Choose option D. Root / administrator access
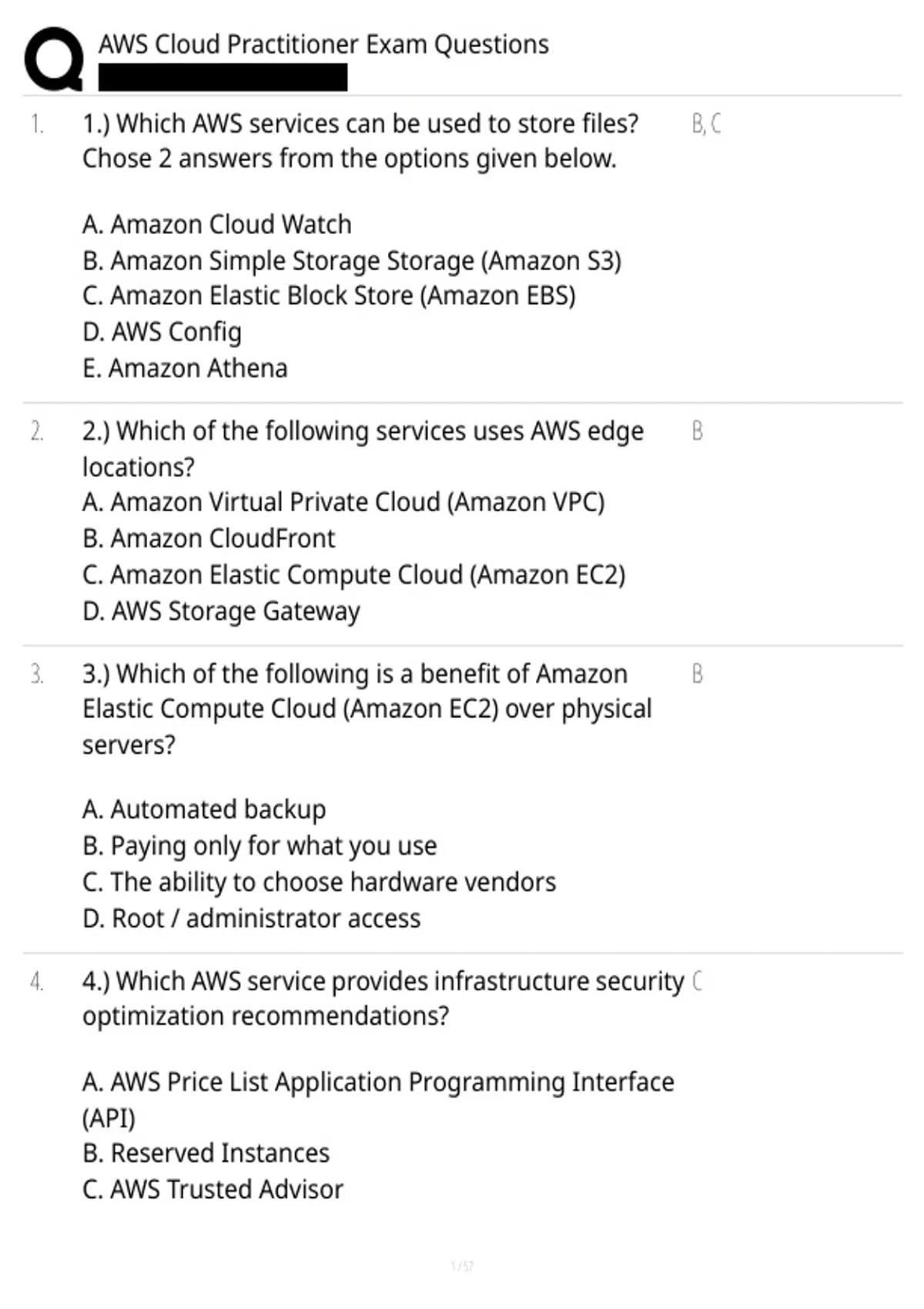Image resolution: width=924 pixels, height=1309 pixels. pyautogui.click(x=252, y=919)
